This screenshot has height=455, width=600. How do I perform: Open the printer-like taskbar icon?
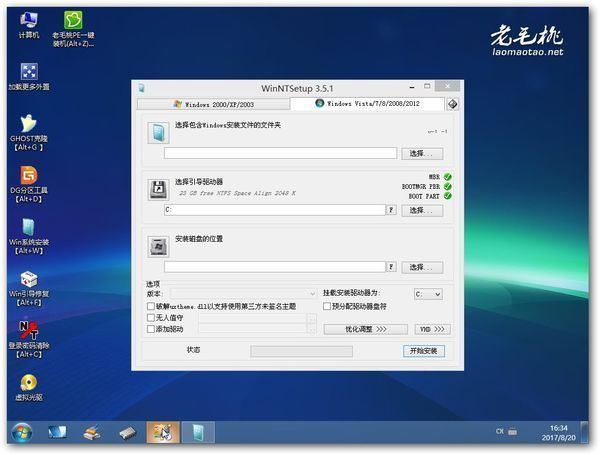coord(92,433)
